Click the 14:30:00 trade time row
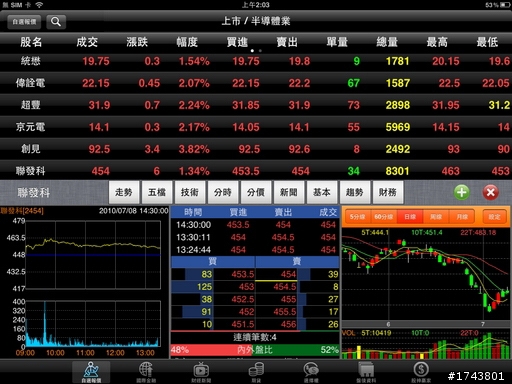The width and height of the screenshot is (512, 384). pyautogui.click(x=255, y=225)
